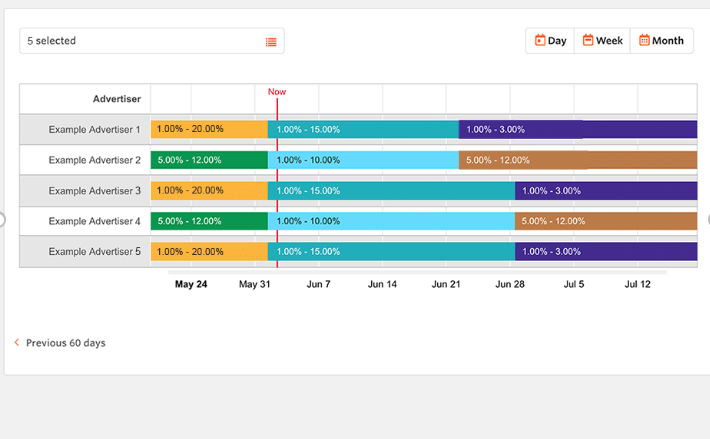Click the Advertiser column header

(x=116, y=99)
